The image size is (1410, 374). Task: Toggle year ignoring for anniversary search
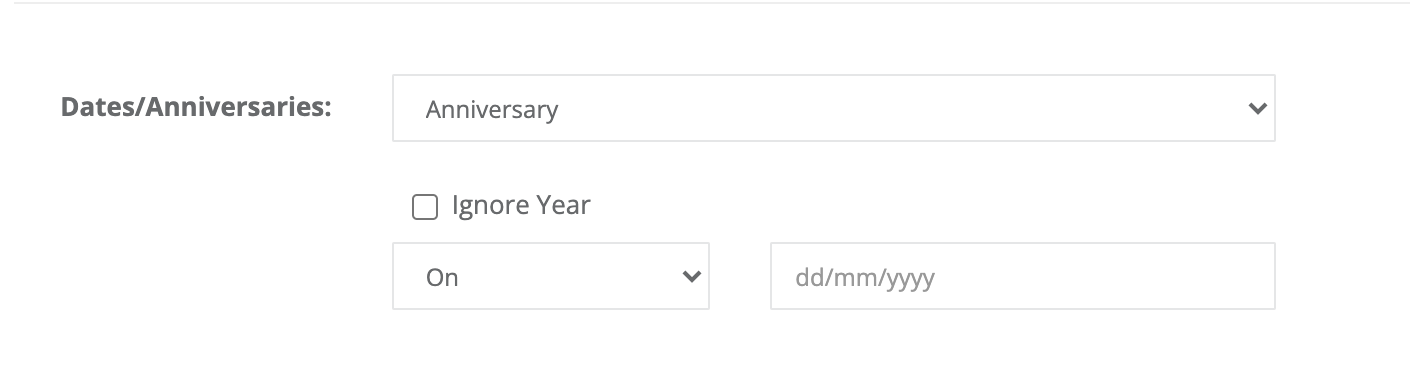point(425,207)
